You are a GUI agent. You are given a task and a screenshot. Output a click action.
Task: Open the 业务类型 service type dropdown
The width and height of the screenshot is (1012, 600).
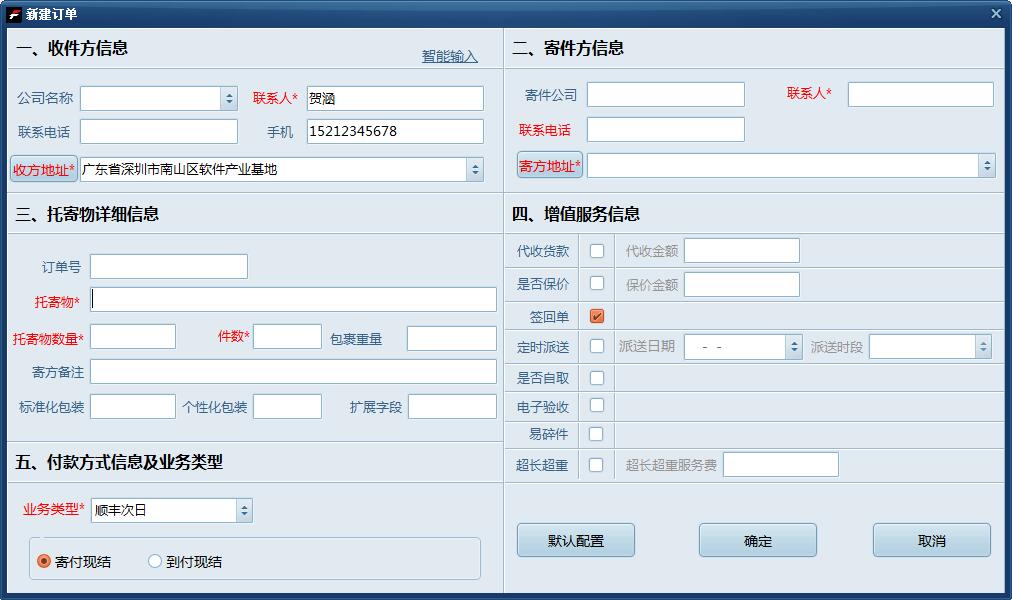coord(244,510)
